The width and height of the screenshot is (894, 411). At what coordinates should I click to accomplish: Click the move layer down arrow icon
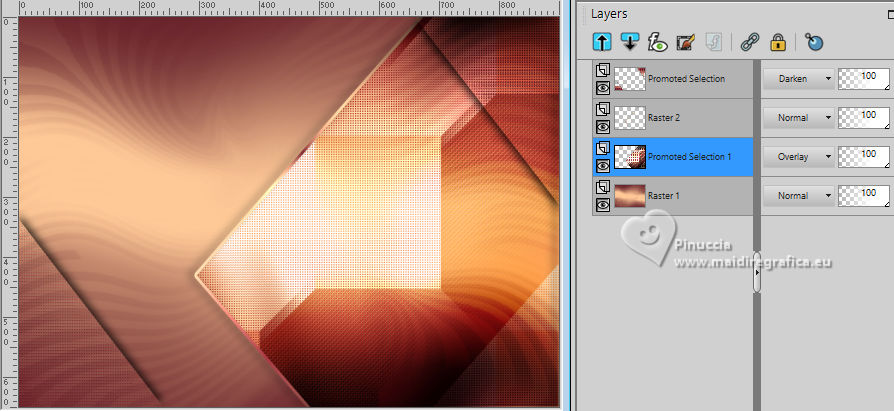pos(629,42)
